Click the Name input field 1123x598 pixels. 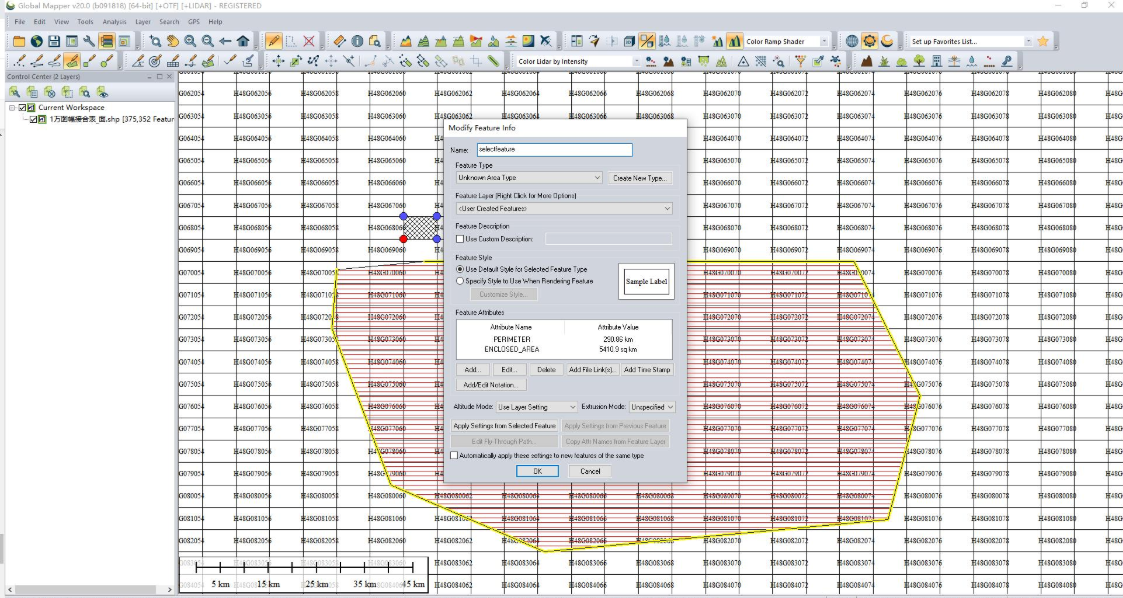(555, 150)
